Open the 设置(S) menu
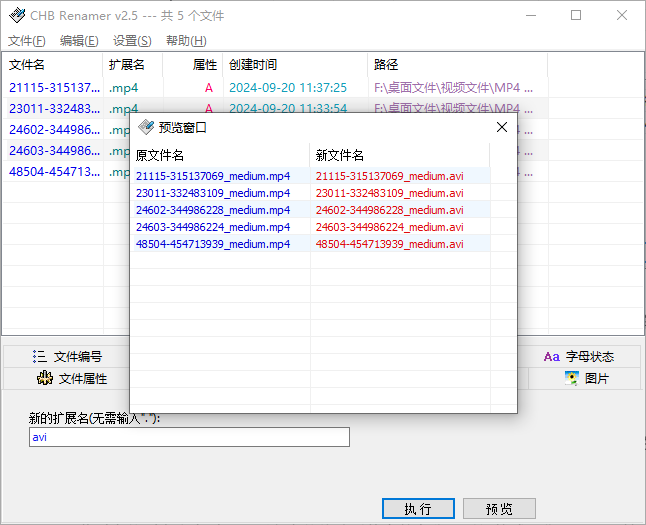The width and height of the screenshot is (646, 525). pos(132,41)
